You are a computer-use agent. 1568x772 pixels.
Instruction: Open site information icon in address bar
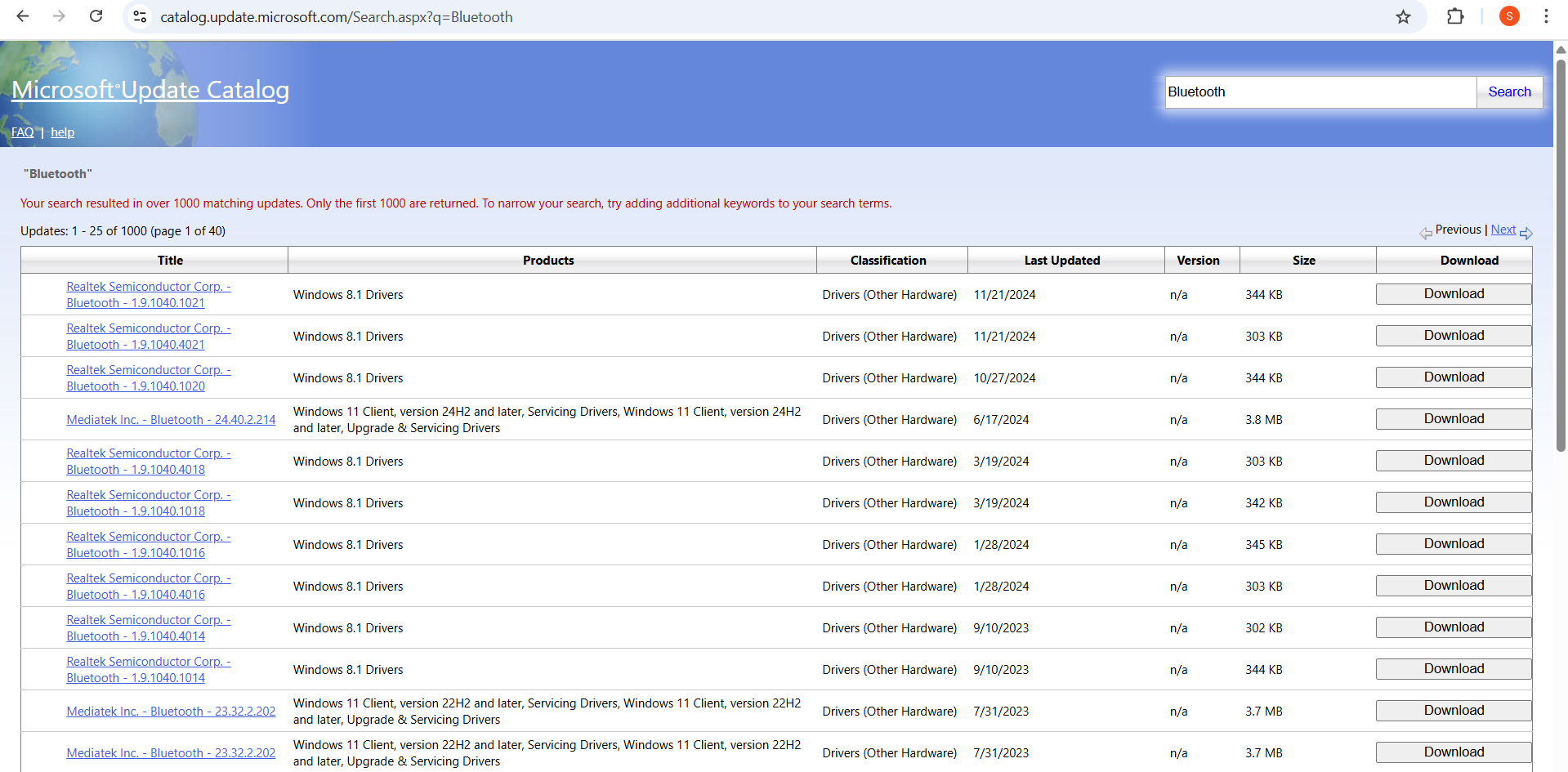[141, 16]
